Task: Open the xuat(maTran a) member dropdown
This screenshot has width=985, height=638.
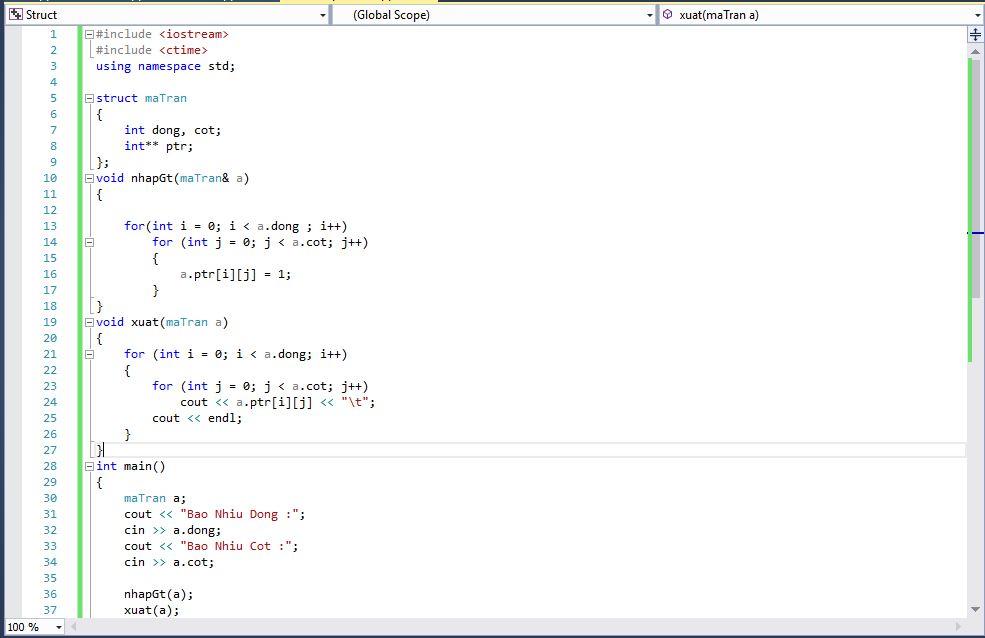Action: pos(977,15)
